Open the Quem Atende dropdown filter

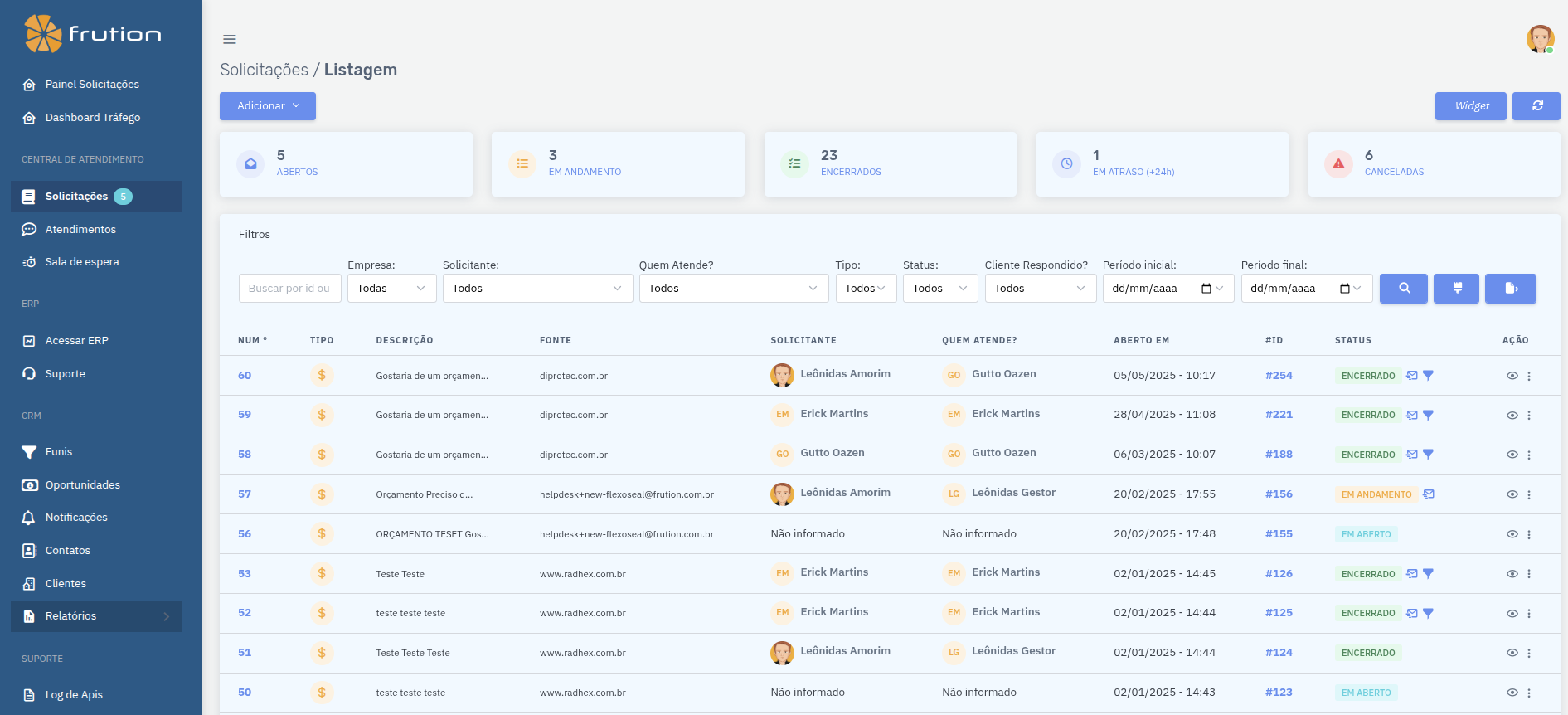(733, 289)
